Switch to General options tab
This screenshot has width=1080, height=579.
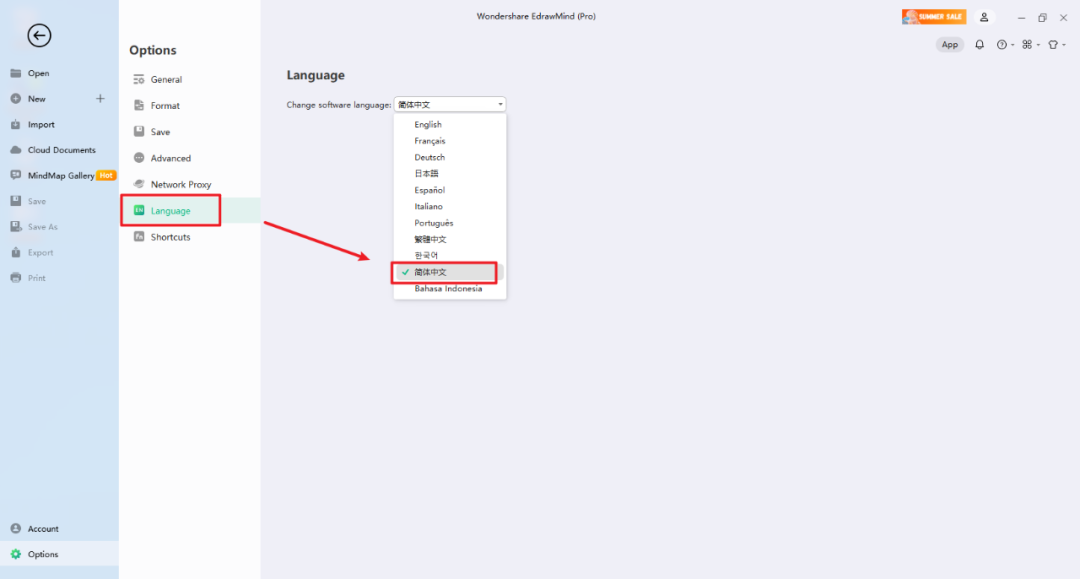(x=166, y=79)
